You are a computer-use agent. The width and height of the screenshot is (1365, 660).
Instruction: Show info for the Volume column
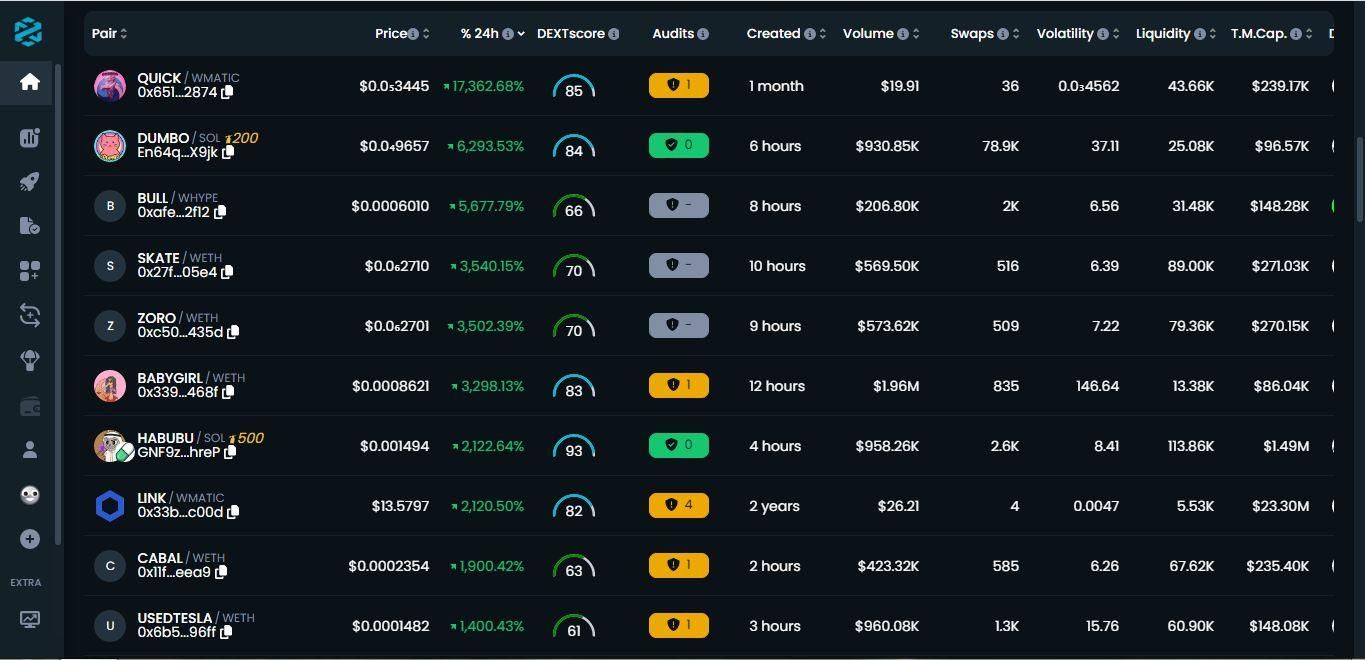(902, 34)
